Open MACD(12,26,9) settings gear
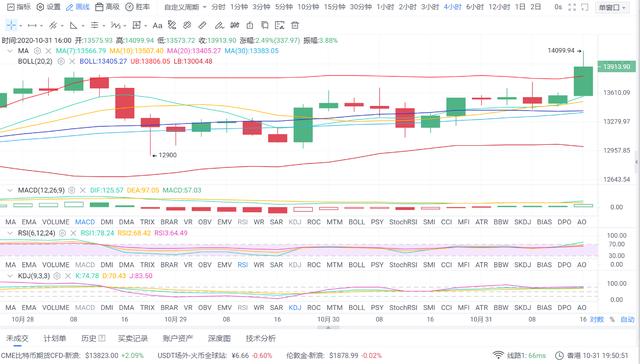 click(71, 190)
